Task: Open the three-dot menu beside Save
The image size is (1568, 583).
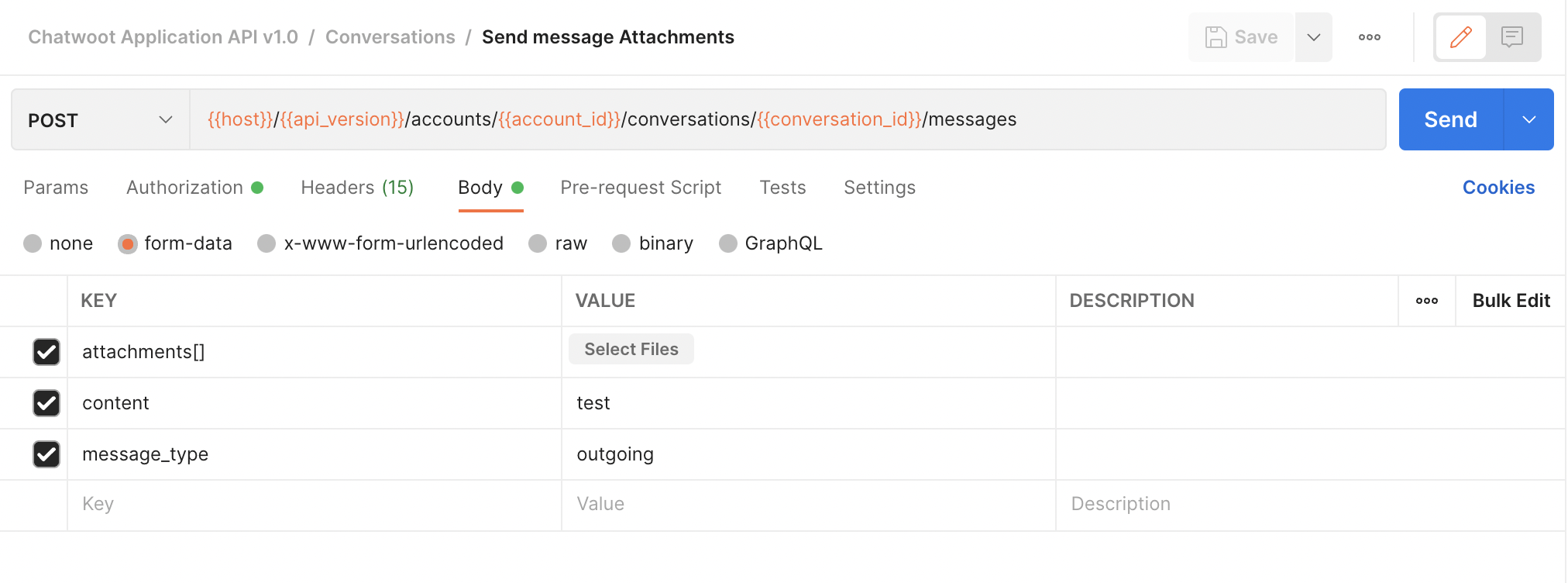Action: pyautogui.click(x=1369, y=36)
